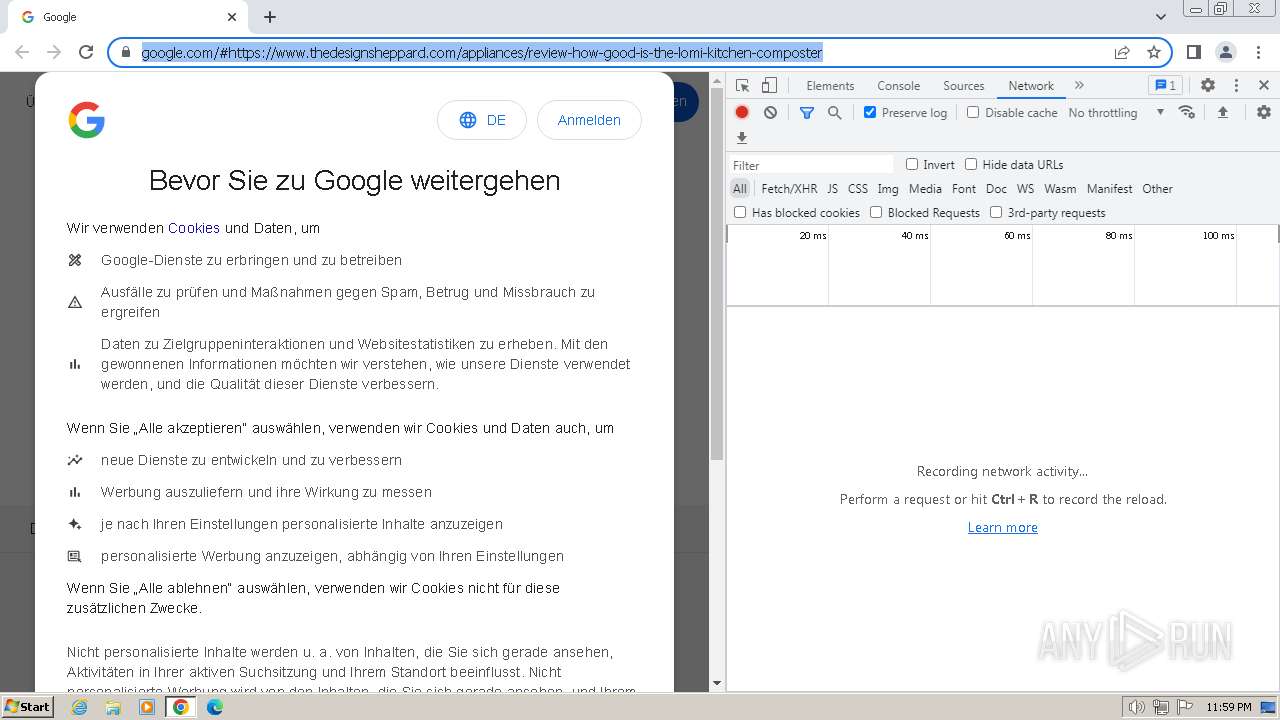Go back to the previous page

click(22, 52)
